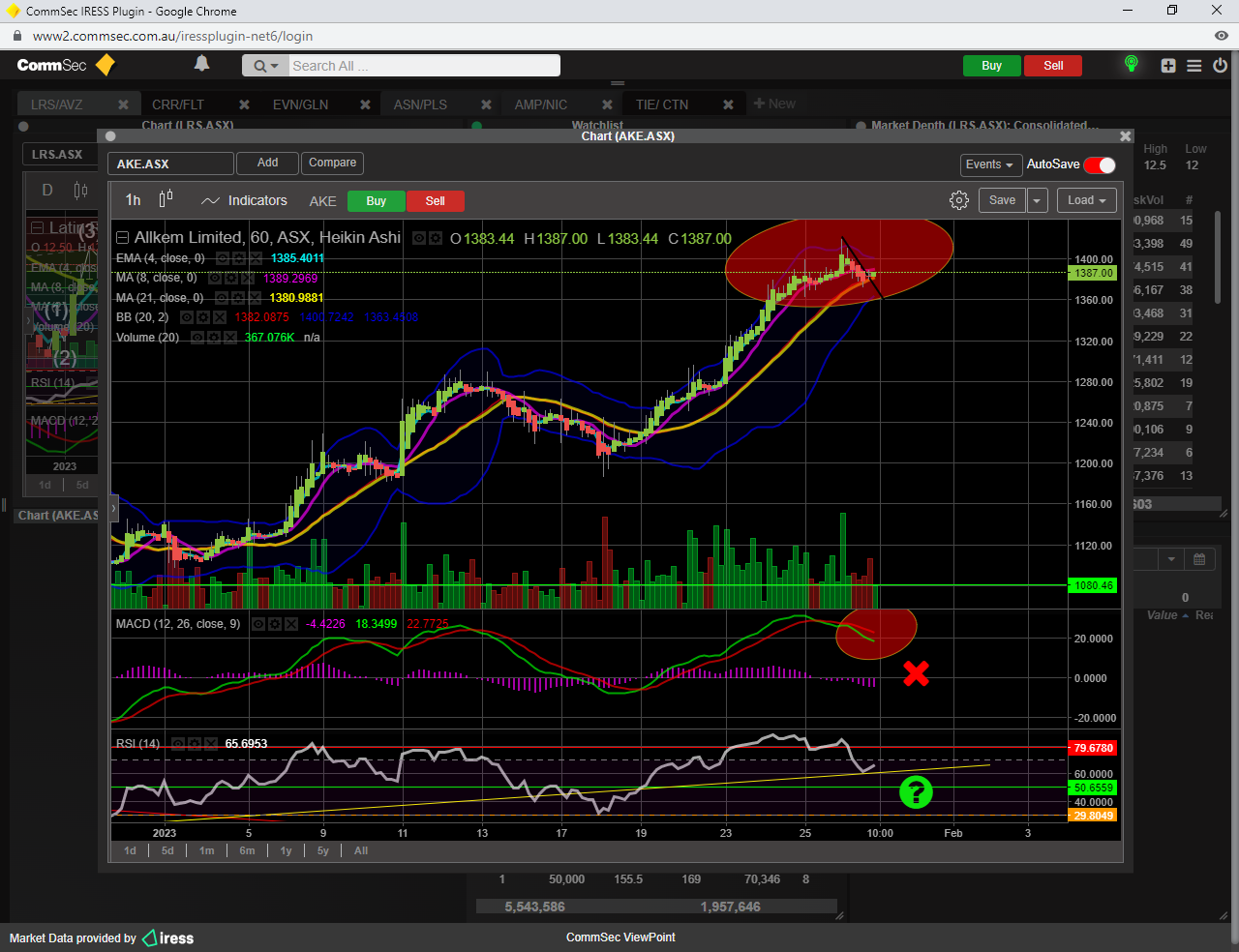Viewport: 1239px width, 952px height.
Task: Click the AKE.ASX symbol input field
Action: click(170, 164)
